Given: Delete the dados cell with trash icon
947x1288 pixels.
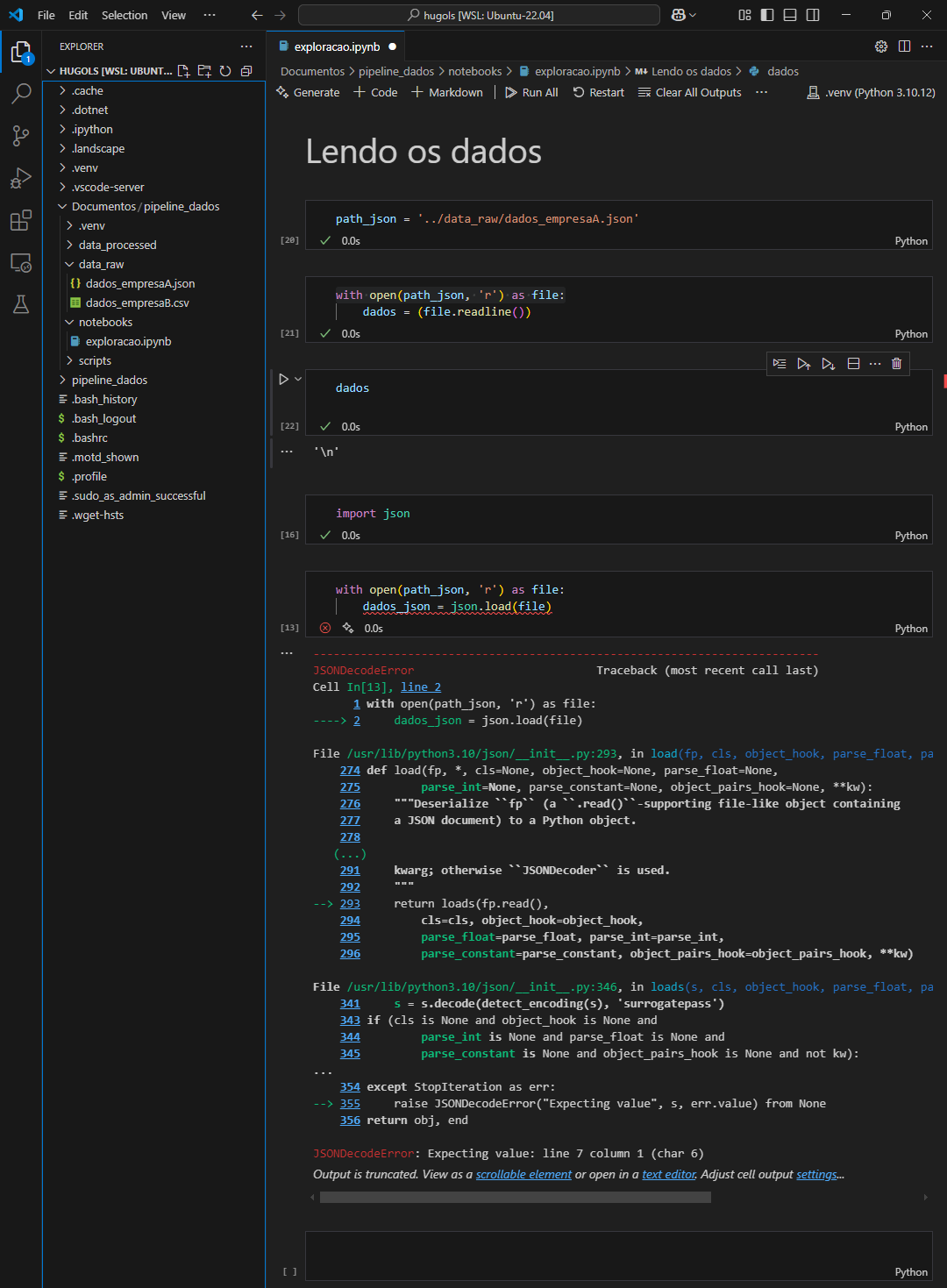Looking at the screenshot, I should [896, 363].
